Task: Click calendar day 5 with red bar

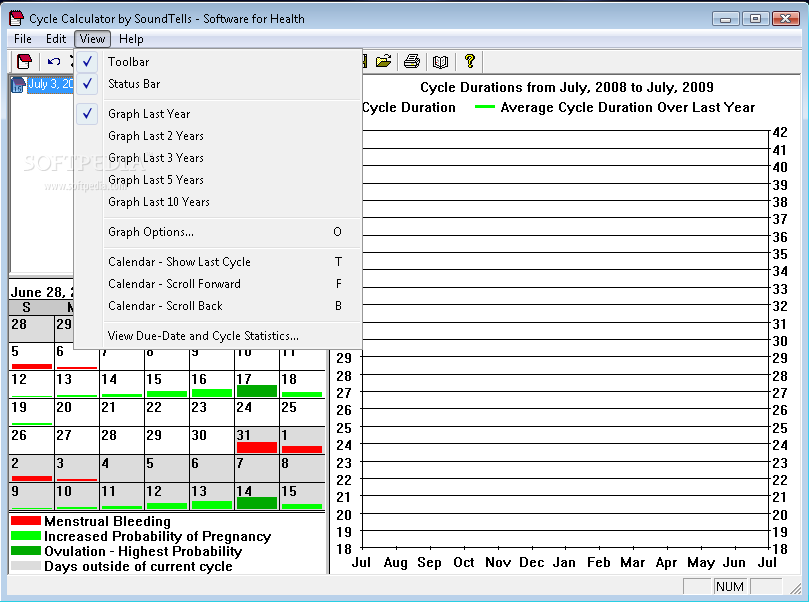Action: coord(31,356)
